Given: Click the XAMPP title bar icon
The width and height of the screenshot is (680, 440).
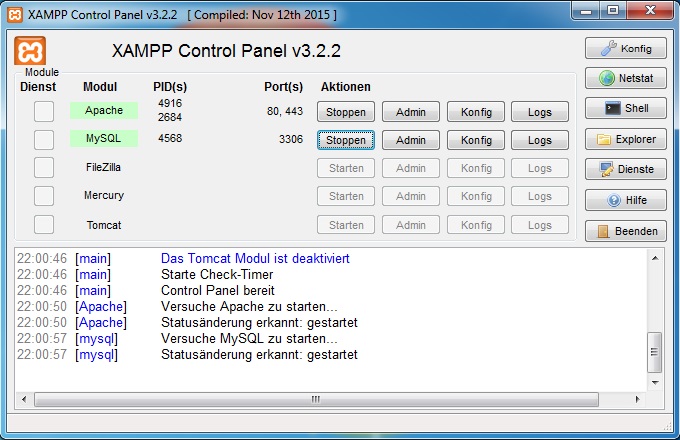Looking at the screenshot, I should (15, 15).
